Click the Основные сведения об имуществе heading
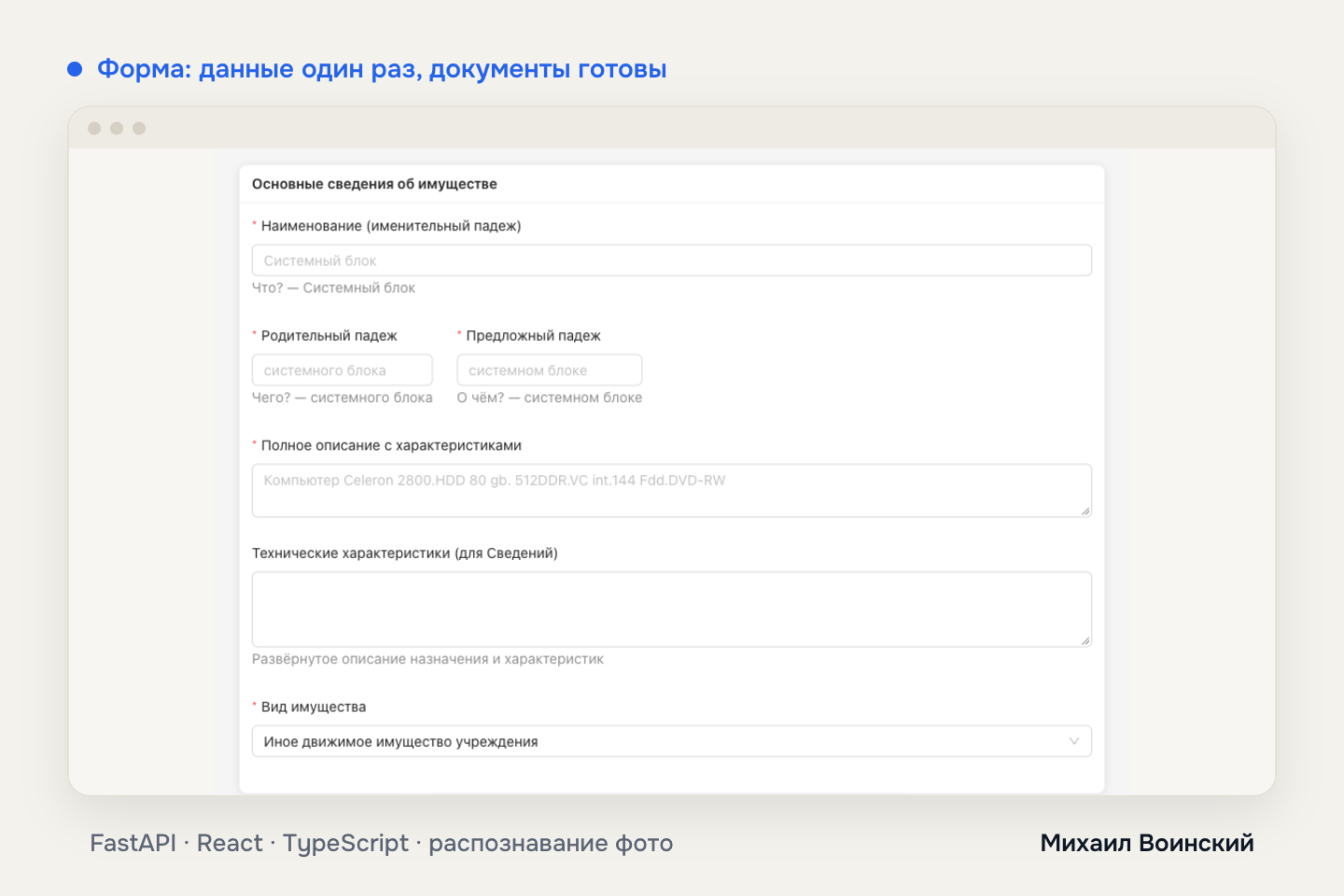Image resolution: width=1344 pixels, height=896 pixels. [x=374, y=184]
